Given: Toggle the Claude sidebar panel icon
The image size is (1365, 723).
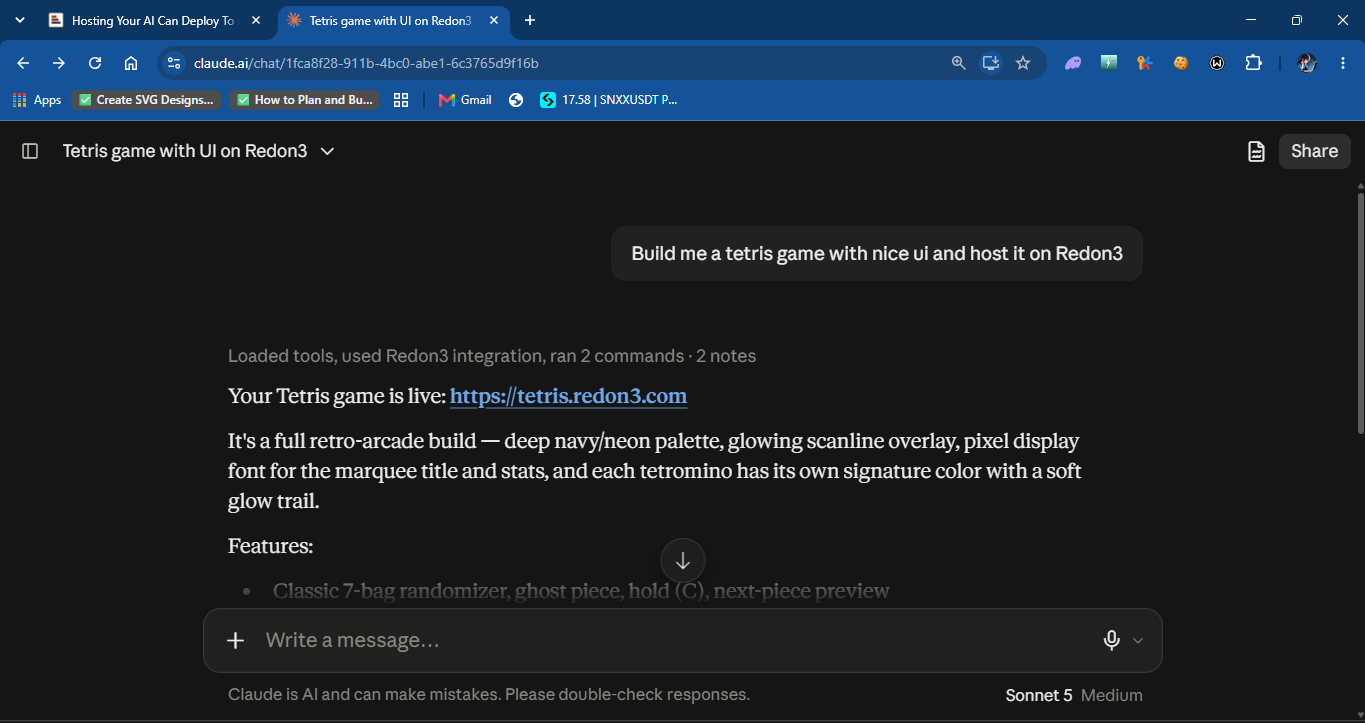Looking at the screenshot, I should tap(30, 151).
